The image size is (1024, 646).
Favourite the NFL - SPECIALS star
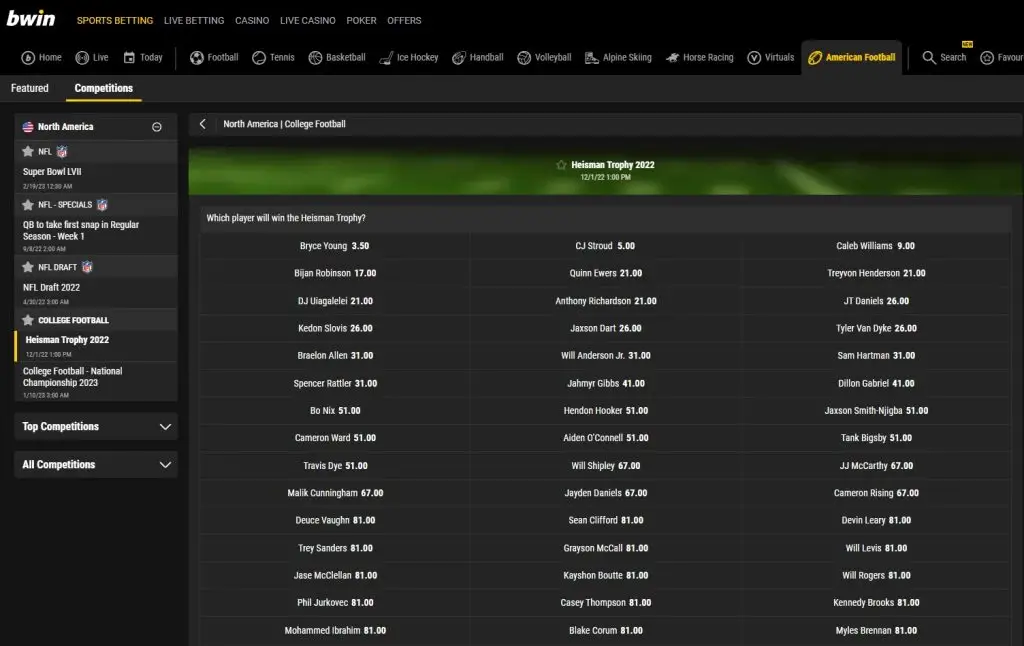click(27, 204)
